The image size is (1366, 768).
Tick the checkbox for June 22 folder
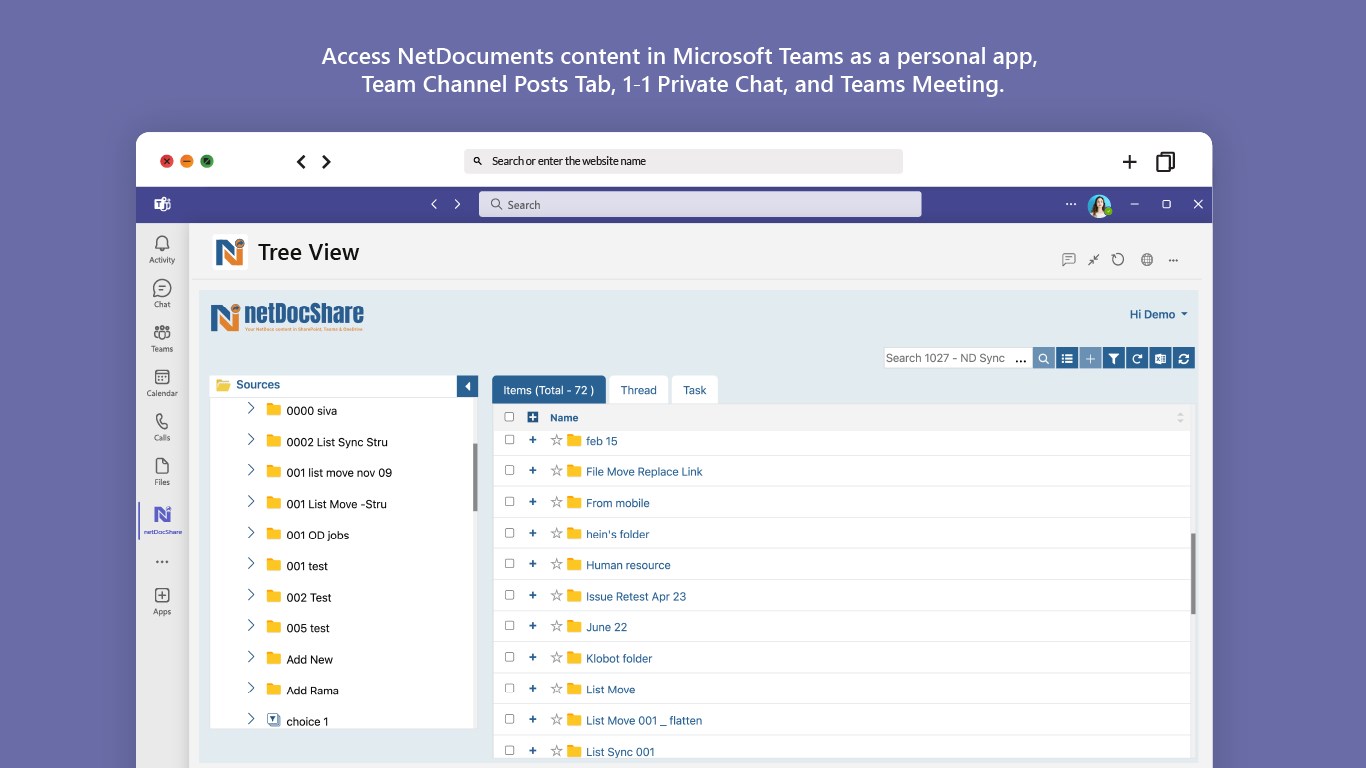[509, 626]
